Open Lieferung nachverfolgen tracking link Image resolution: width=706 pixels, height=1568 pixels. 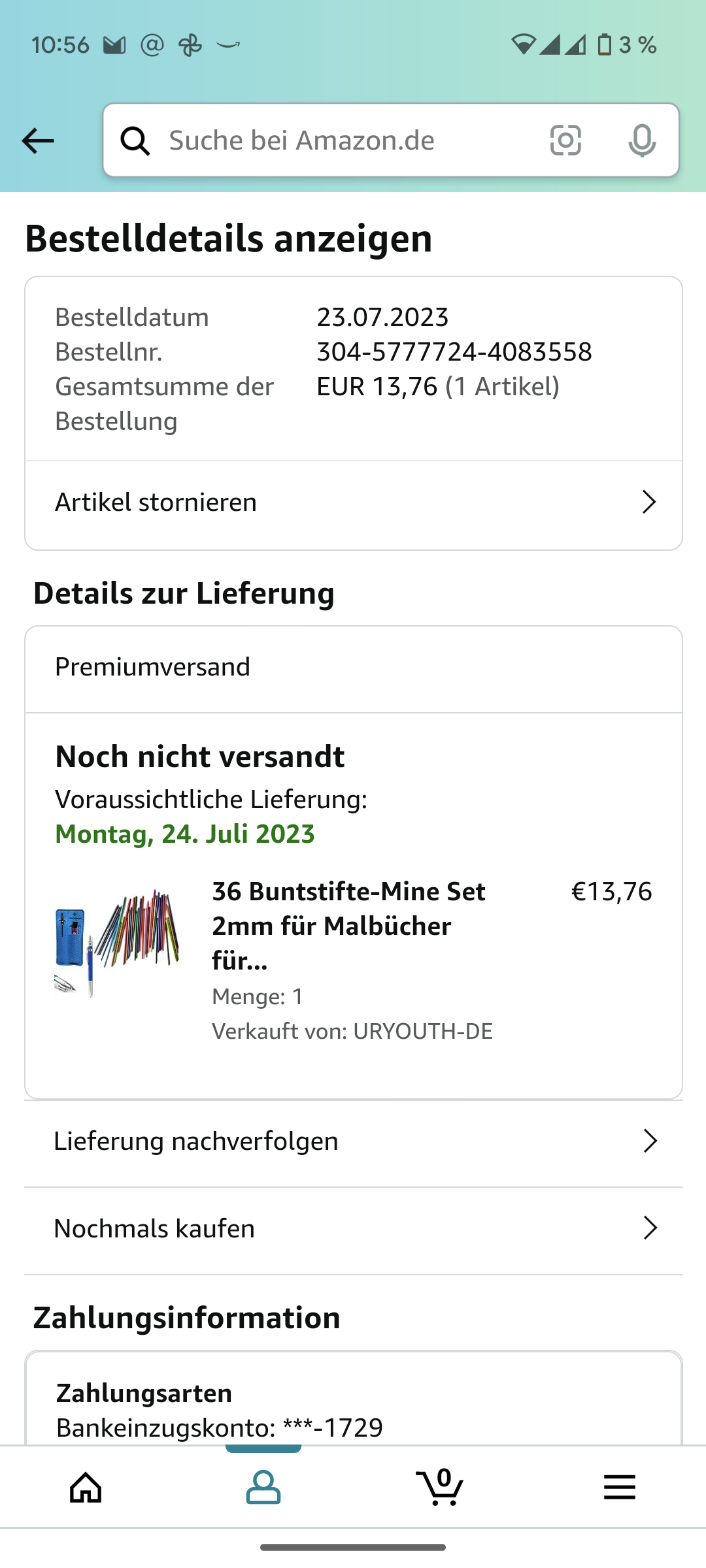pyautogui.click(x=196, y=1141)
